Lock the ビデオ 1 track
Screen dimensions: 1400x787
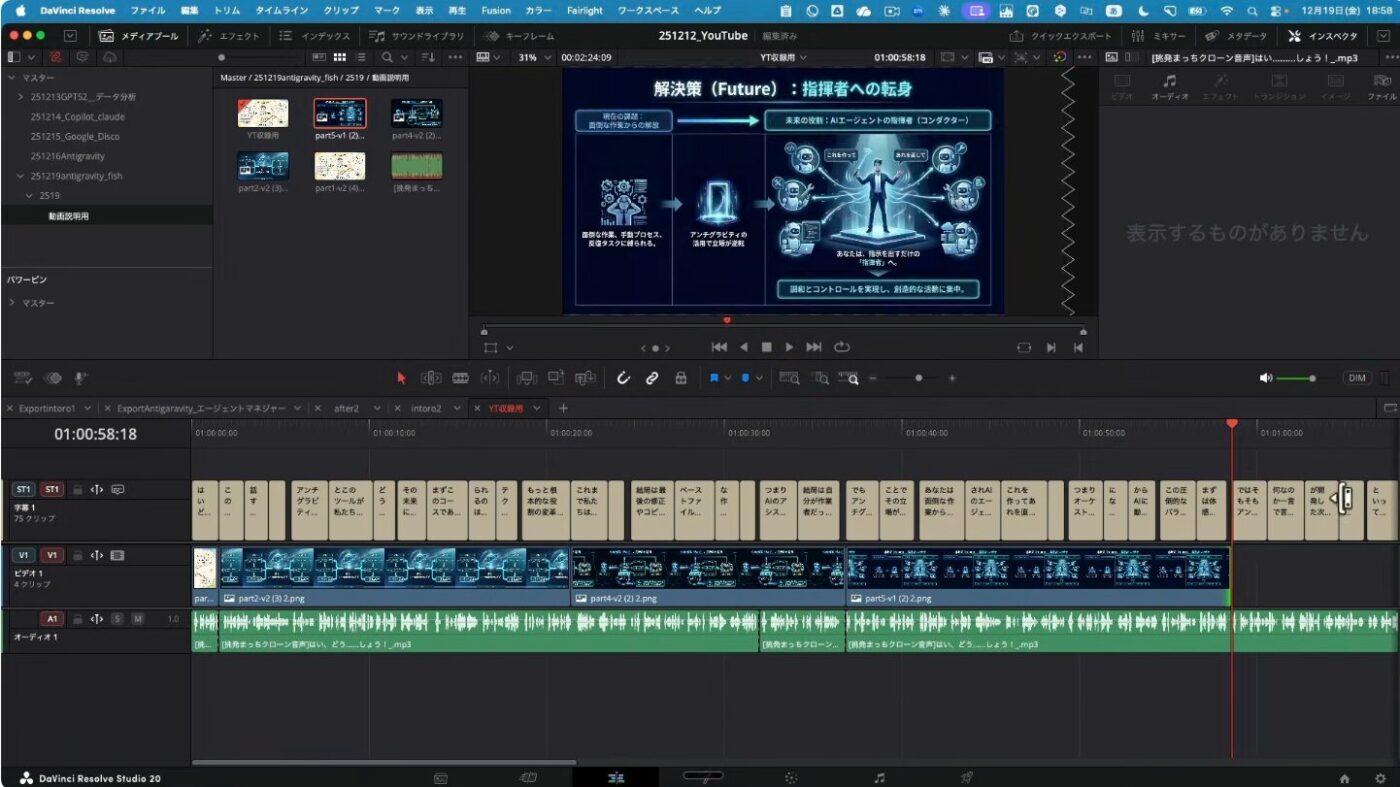[x=77, y=555]
